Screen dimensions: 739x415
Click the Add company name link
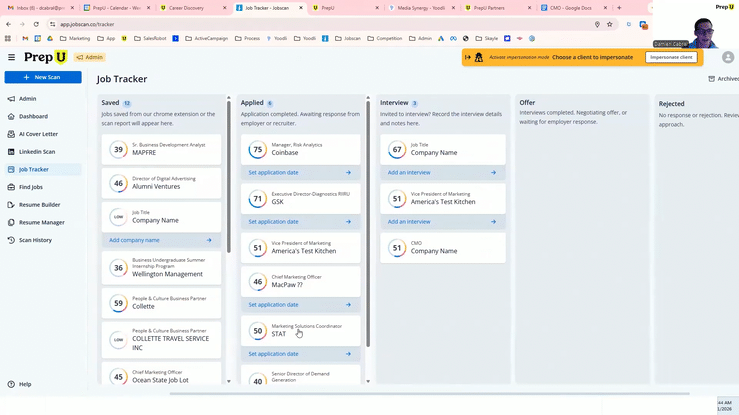click(134, 240)
